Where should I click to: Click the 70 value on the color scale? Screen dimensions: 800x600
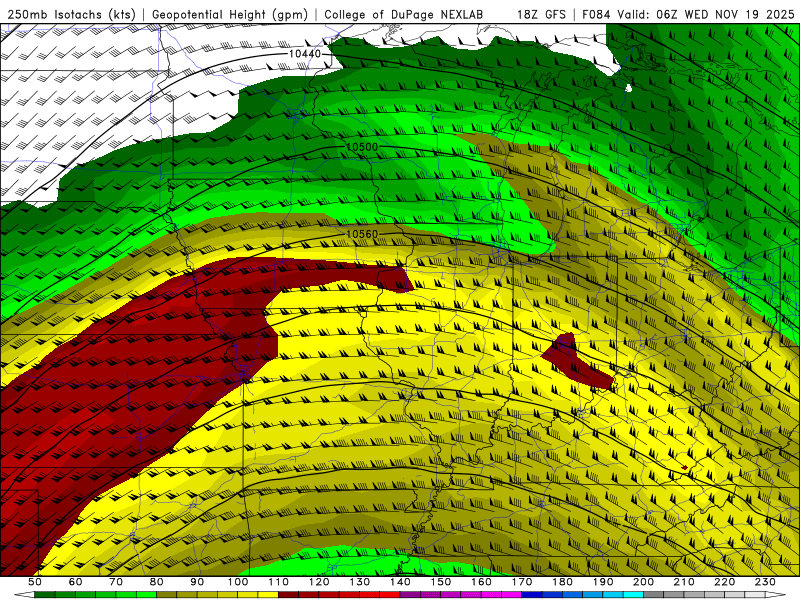pos(116,582)
